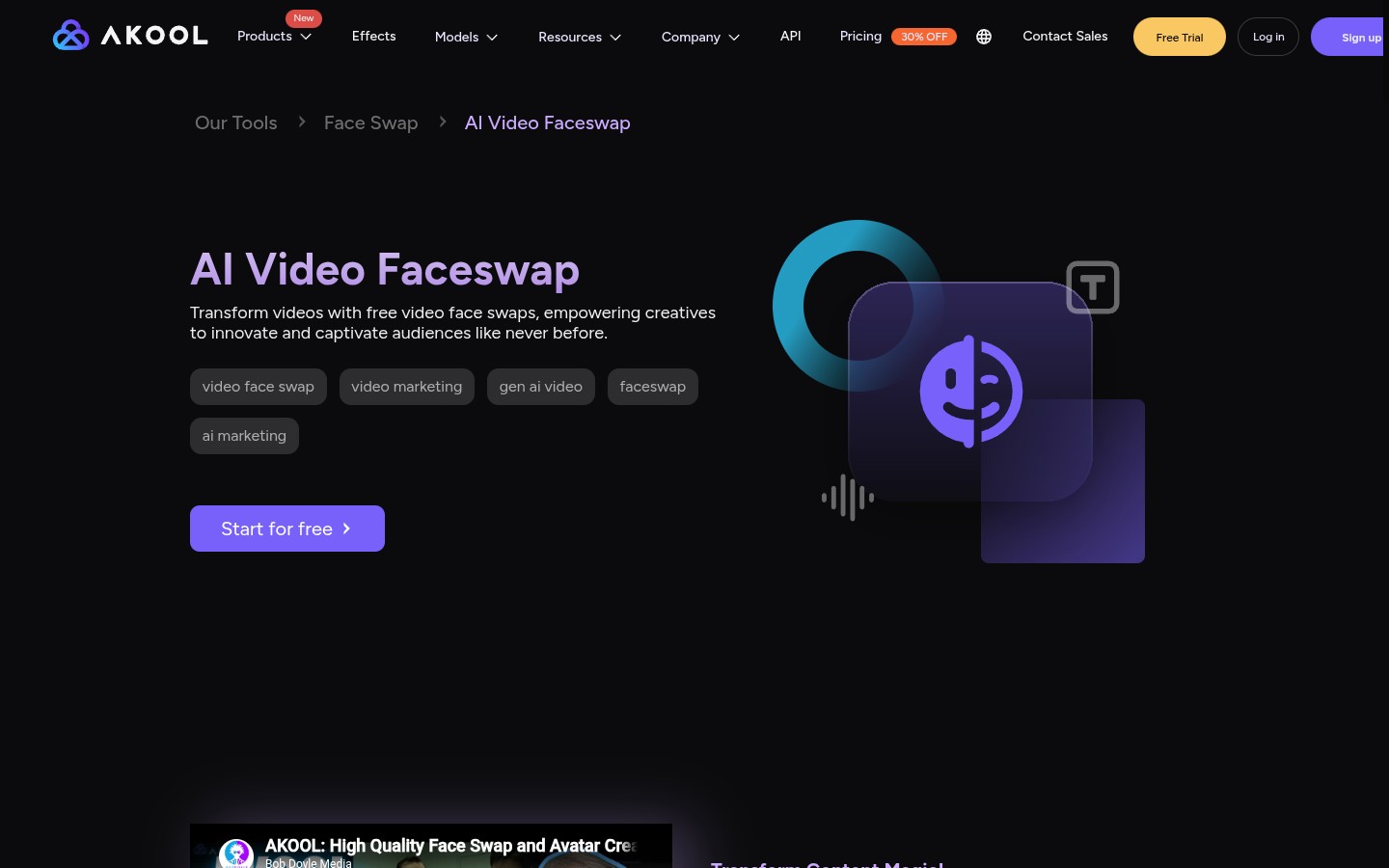Select the video marketing tag
This screenshot has height=868, width=1389.
(x=407, y=387)
